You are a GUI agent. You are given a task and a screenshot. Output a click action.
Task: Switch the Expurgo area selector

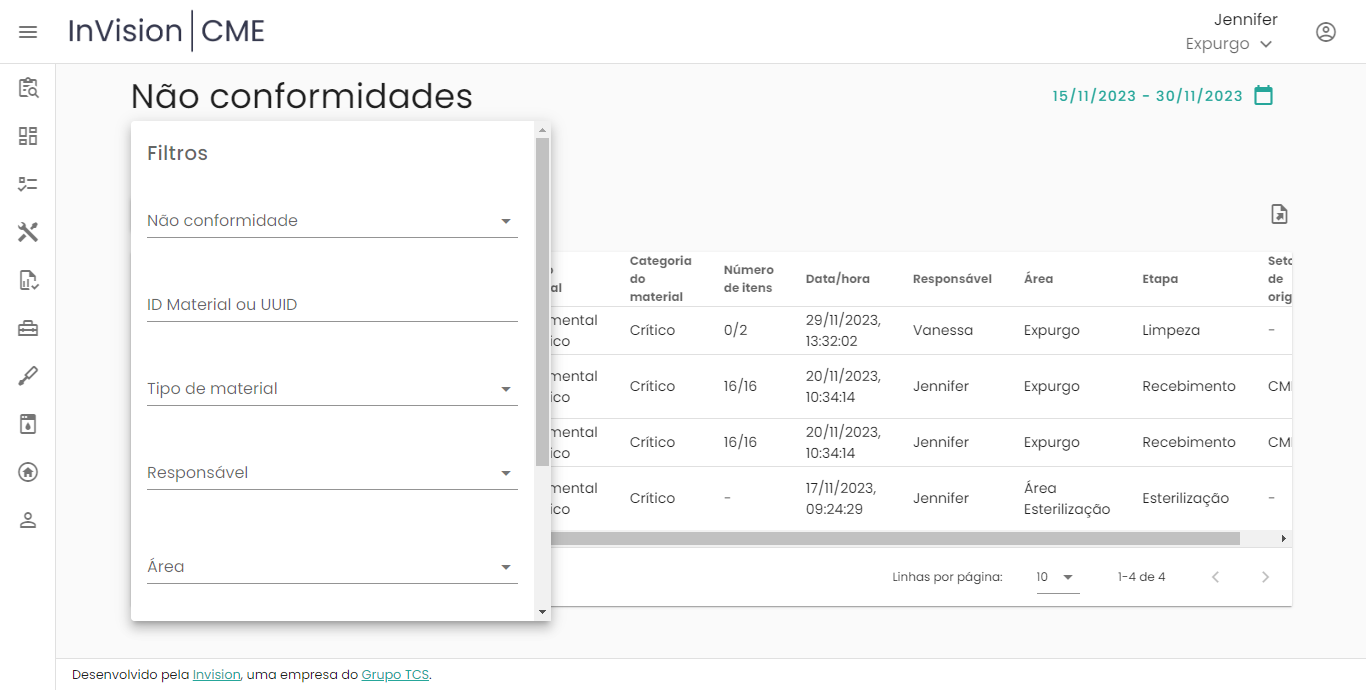click(x=1229, y=44)
